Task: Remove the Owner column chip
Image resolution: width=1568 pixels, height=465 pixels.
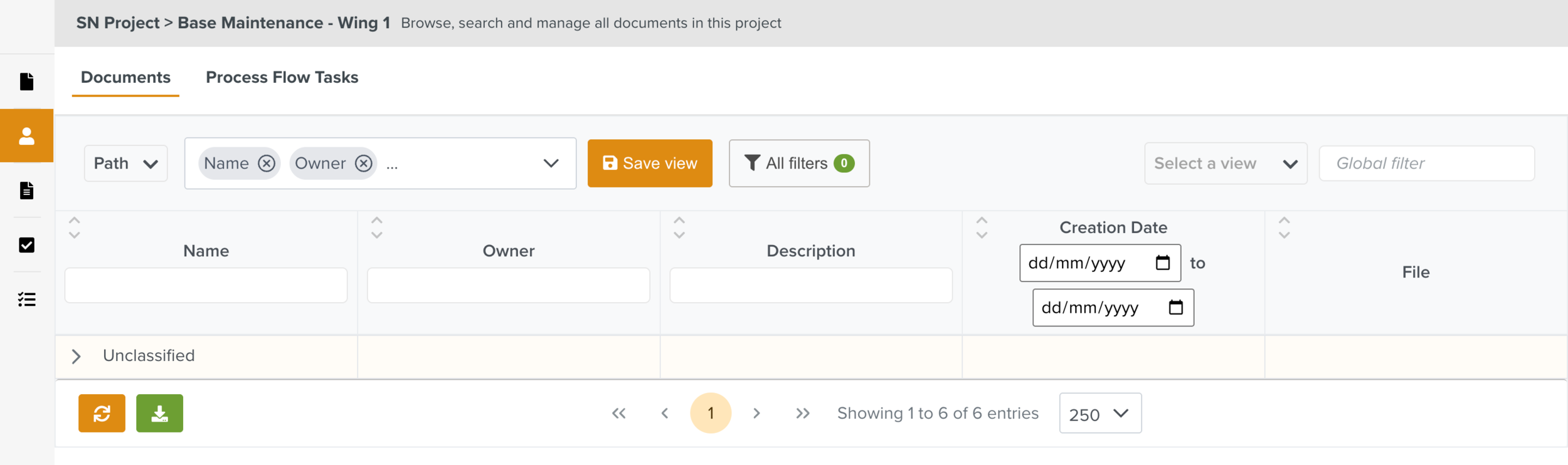Action: [x=364, y=164]
